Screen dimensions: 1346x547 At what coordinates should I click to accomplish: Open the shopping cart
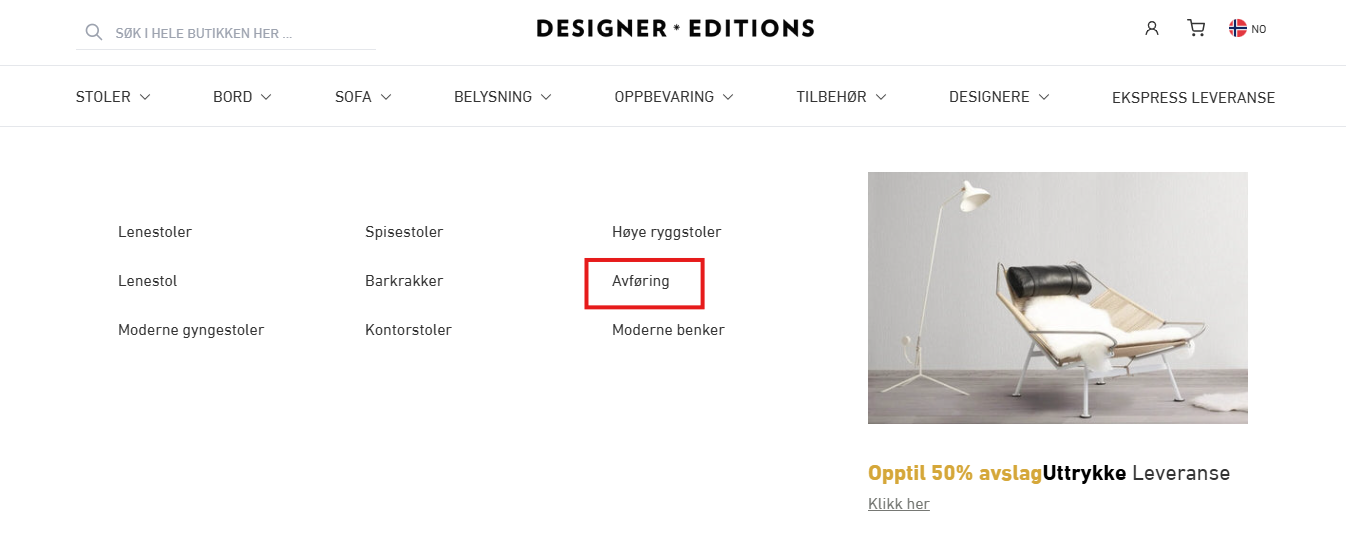coord(1196,28)
